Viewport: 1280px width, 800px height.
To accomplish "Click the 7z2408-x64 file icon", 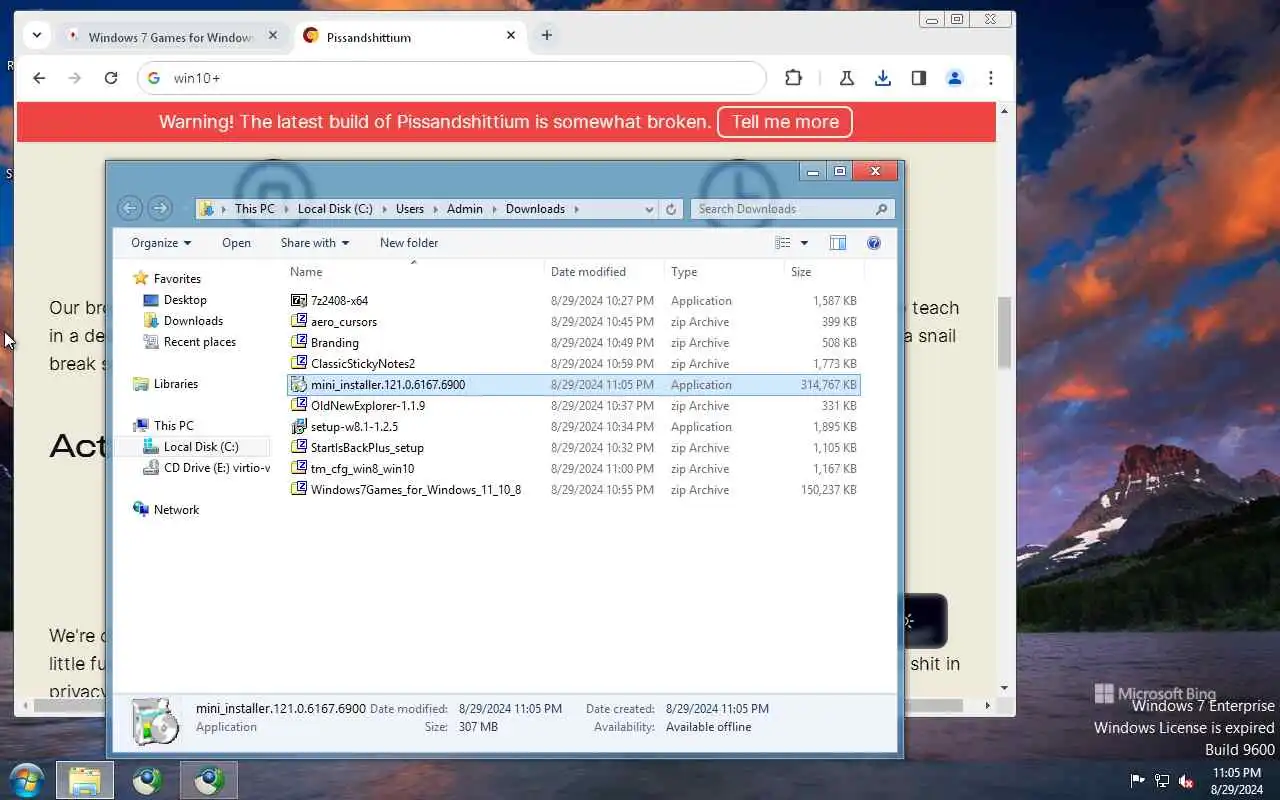I will coord(298,300).
